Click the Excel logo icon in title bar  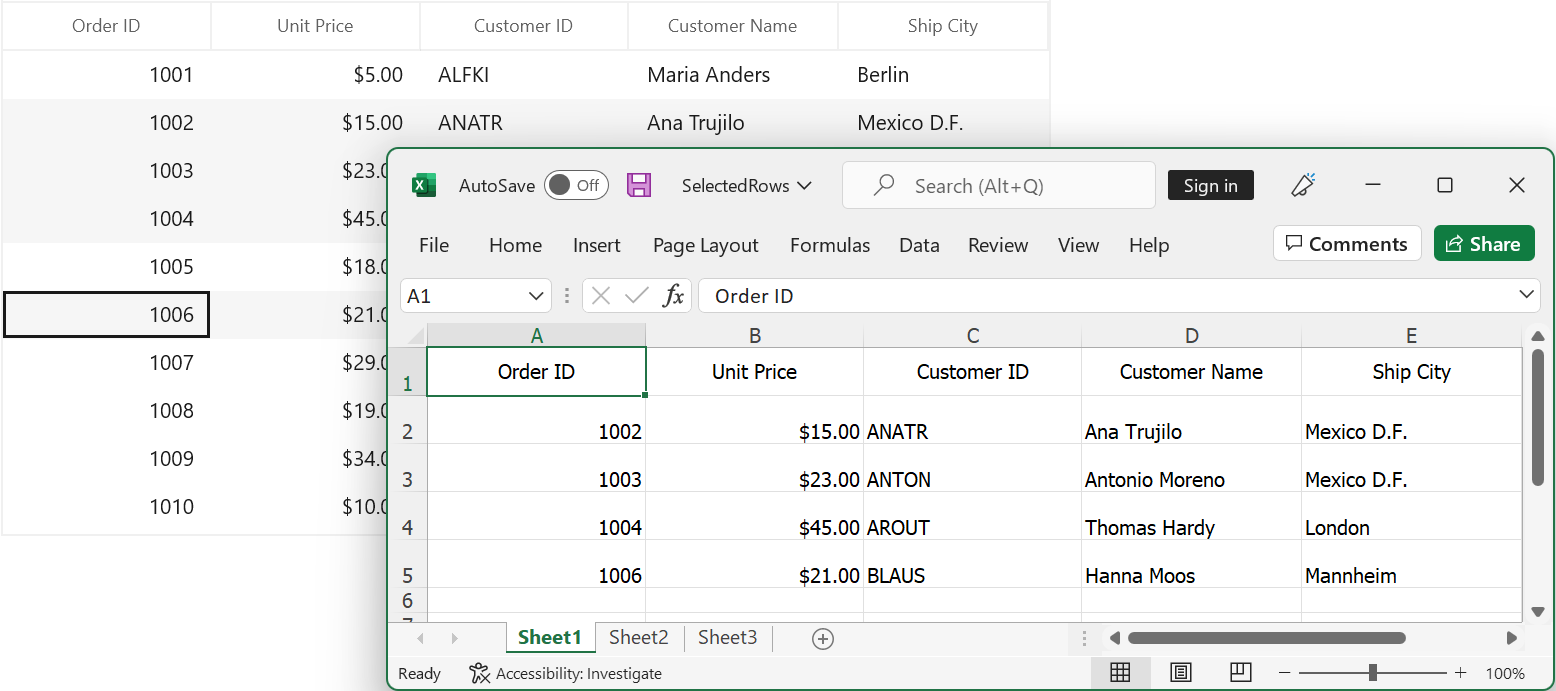point(424,185)
